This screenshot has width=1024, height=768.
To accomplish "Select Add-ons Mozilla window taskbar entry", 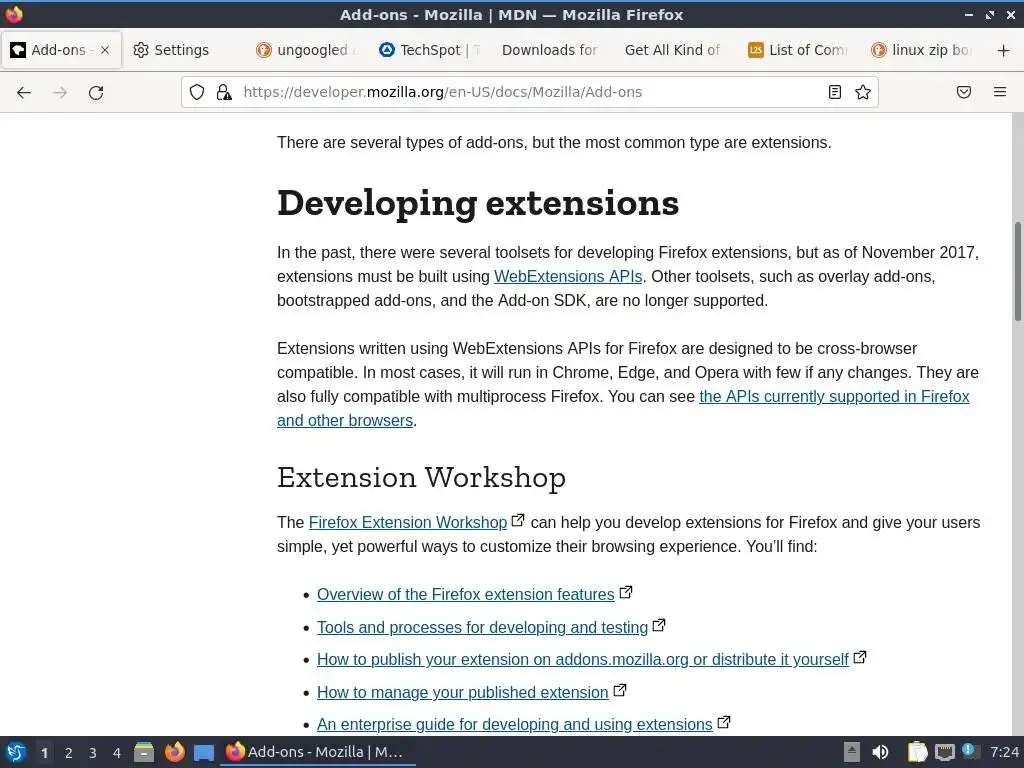I will (x=318, y=752).
